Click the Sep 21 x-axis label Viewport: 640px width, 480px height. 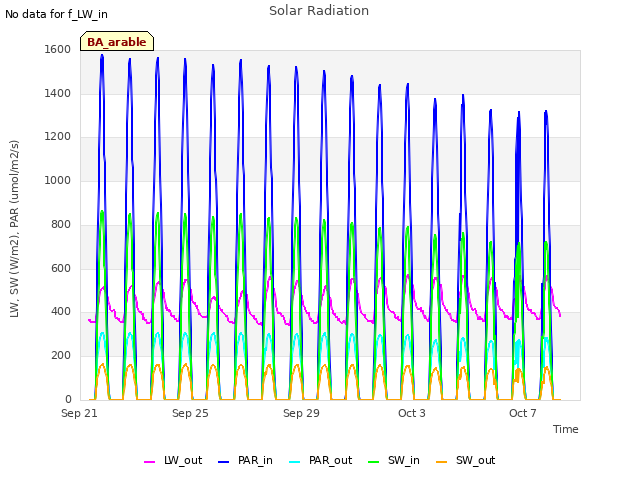(x=79, y=413)
